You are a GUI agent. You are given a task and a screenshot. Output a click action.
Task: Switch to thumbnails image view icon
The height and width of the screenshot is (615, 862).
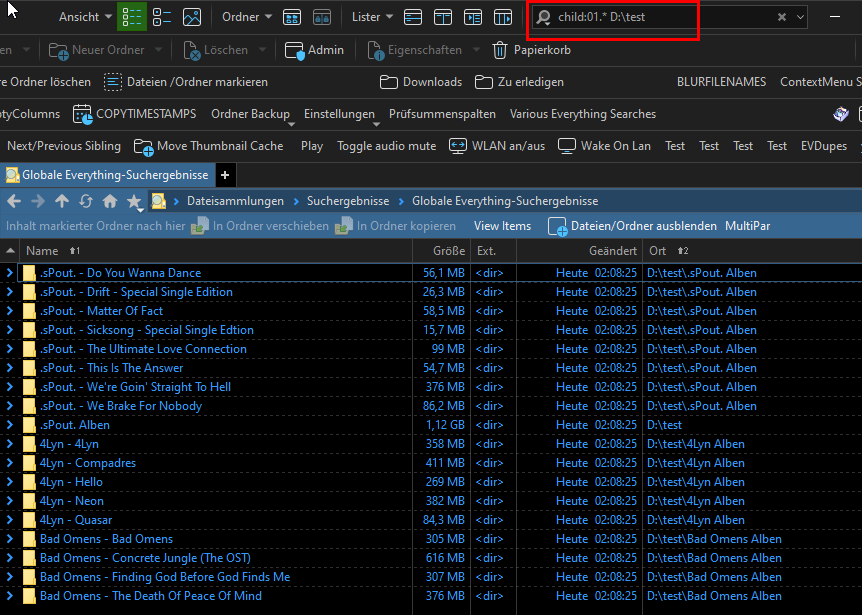pos(192,17)
